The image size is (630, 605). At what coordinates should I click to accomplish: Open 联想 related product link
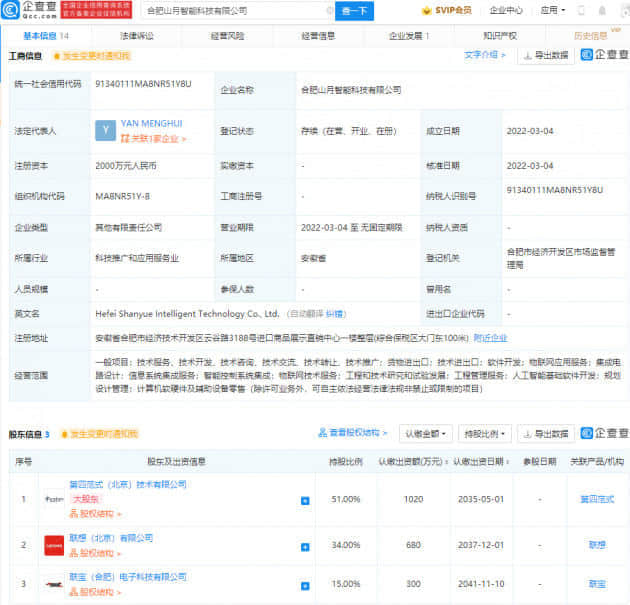pyautogui.click(x=597, y=545)
